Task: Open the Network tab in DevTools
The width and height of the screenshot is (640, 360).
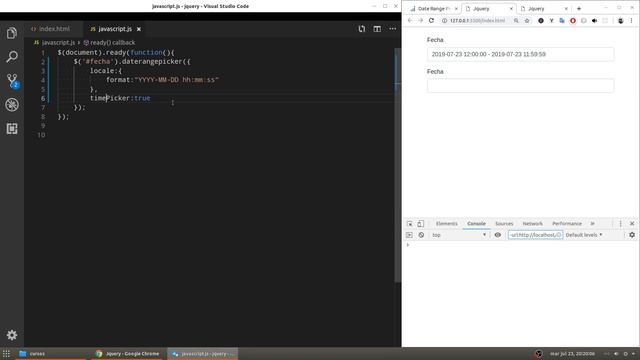Action: click(533, 224)
